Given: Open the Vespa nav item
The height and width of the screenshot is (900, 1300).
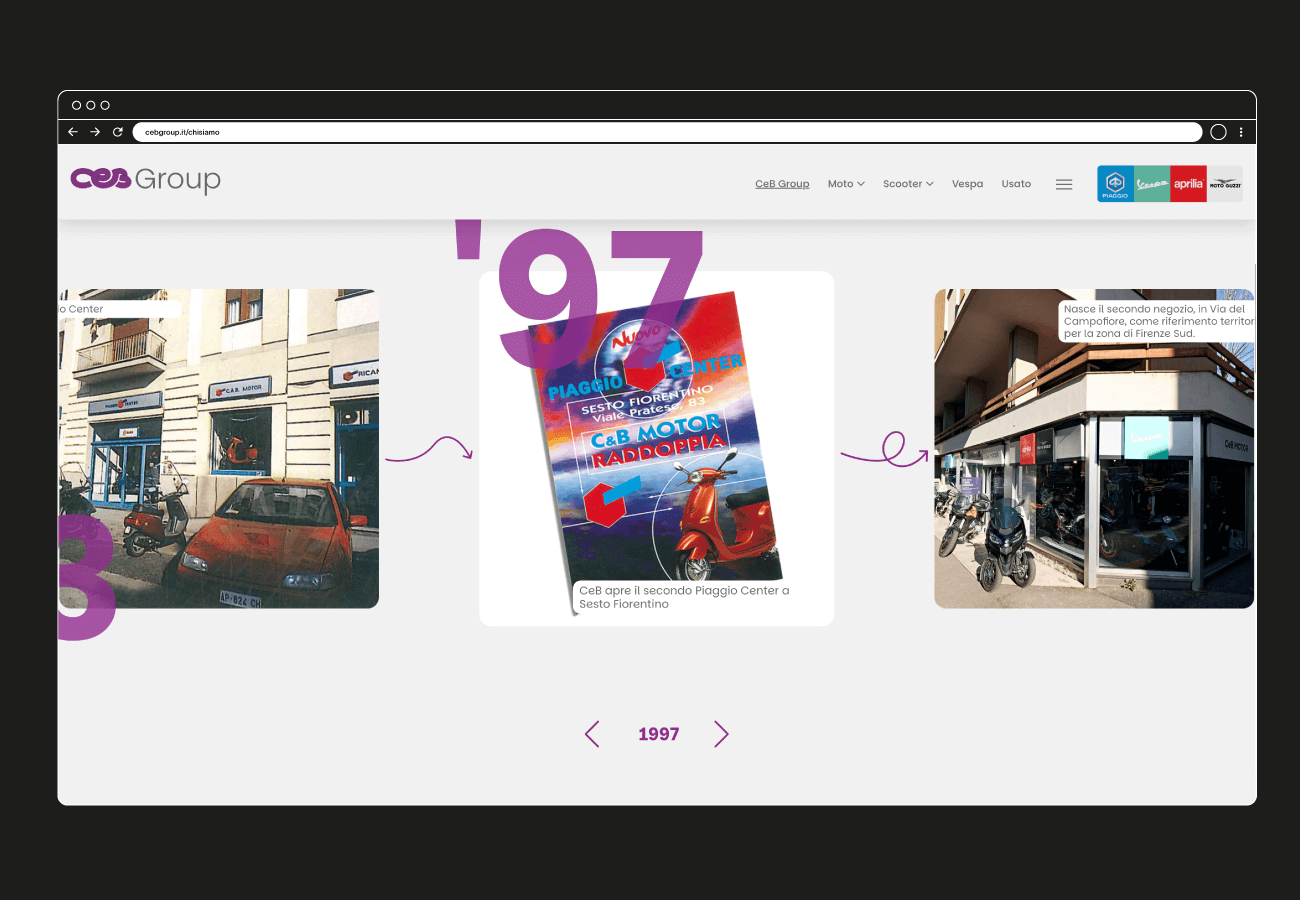Looking at the screenshot, I should click(x=967, y=184).
